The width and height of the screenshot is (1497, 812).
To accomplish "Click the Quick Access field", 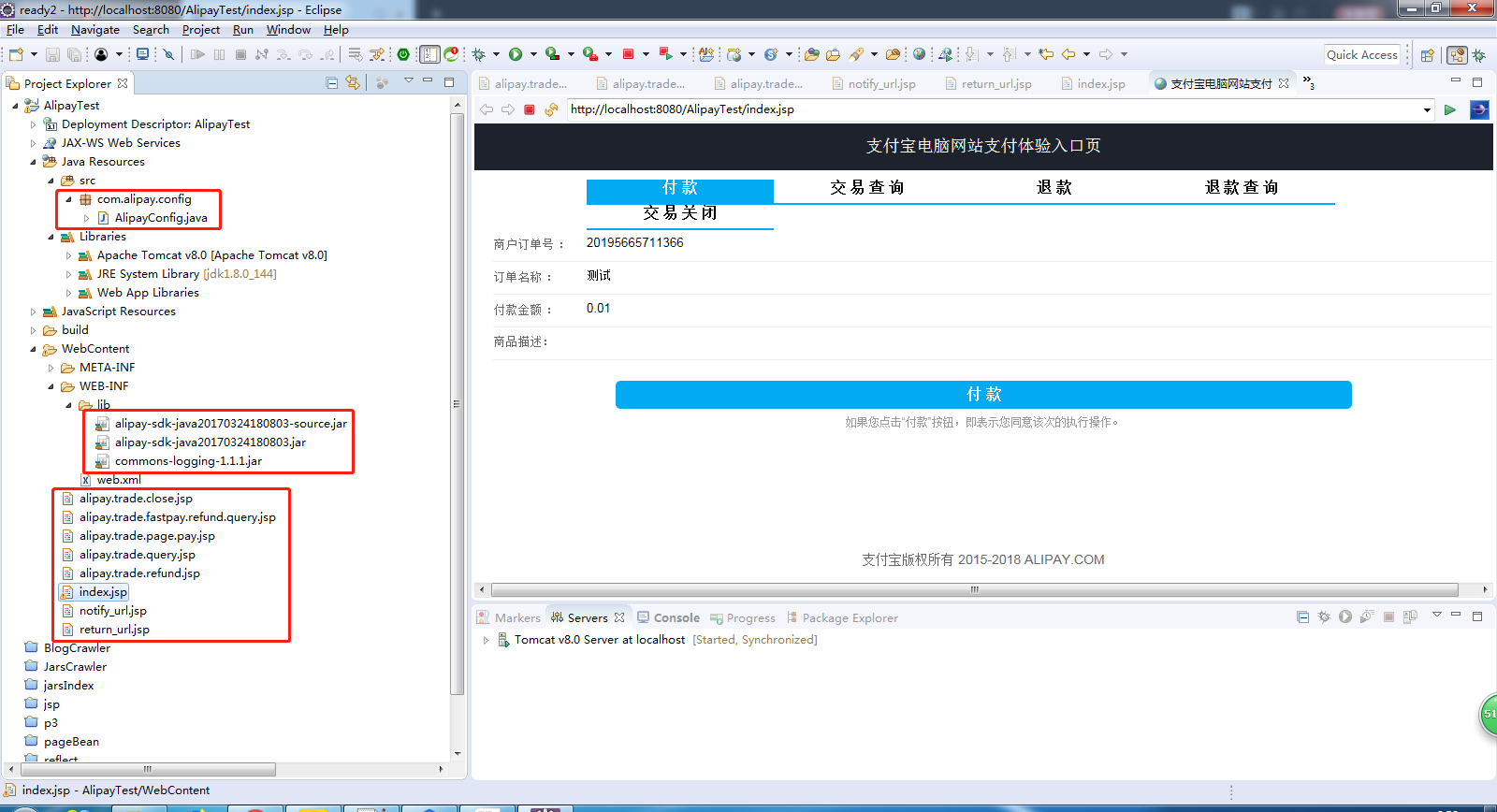I will pos(1361,55).
